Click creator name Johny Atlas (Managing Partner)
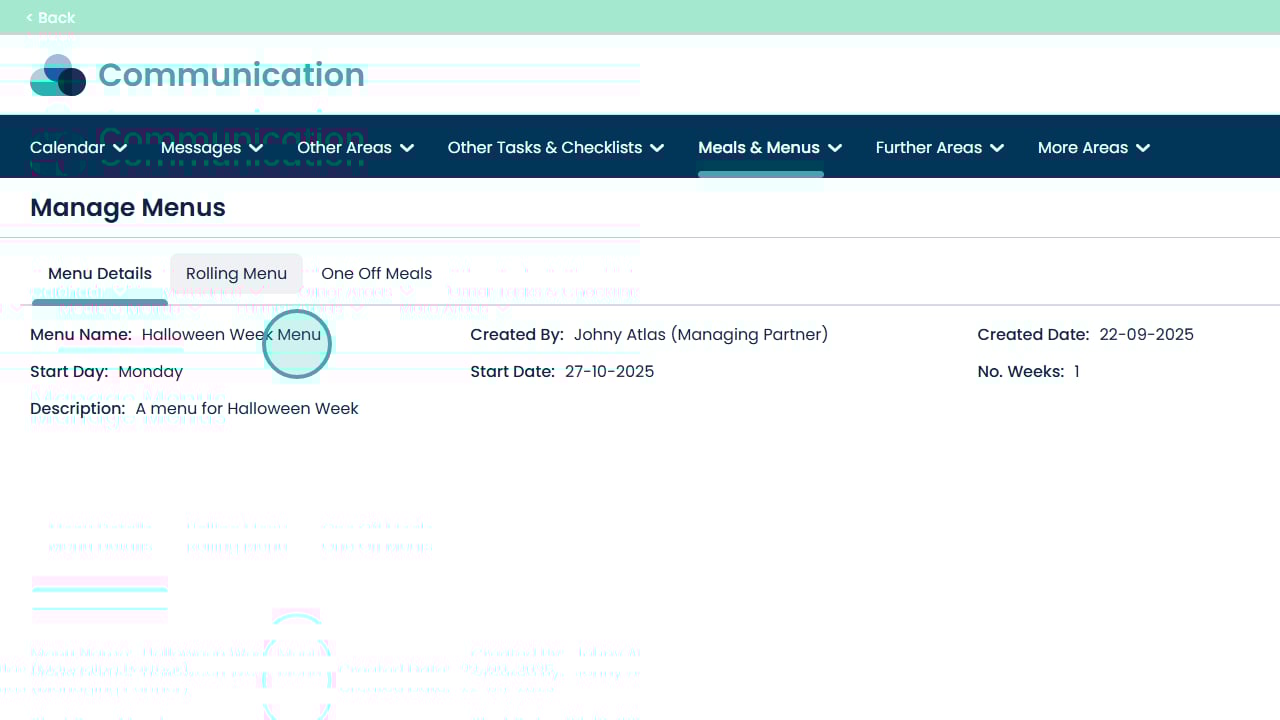This screenshot has height=720, width=1280. click(700, 335)
